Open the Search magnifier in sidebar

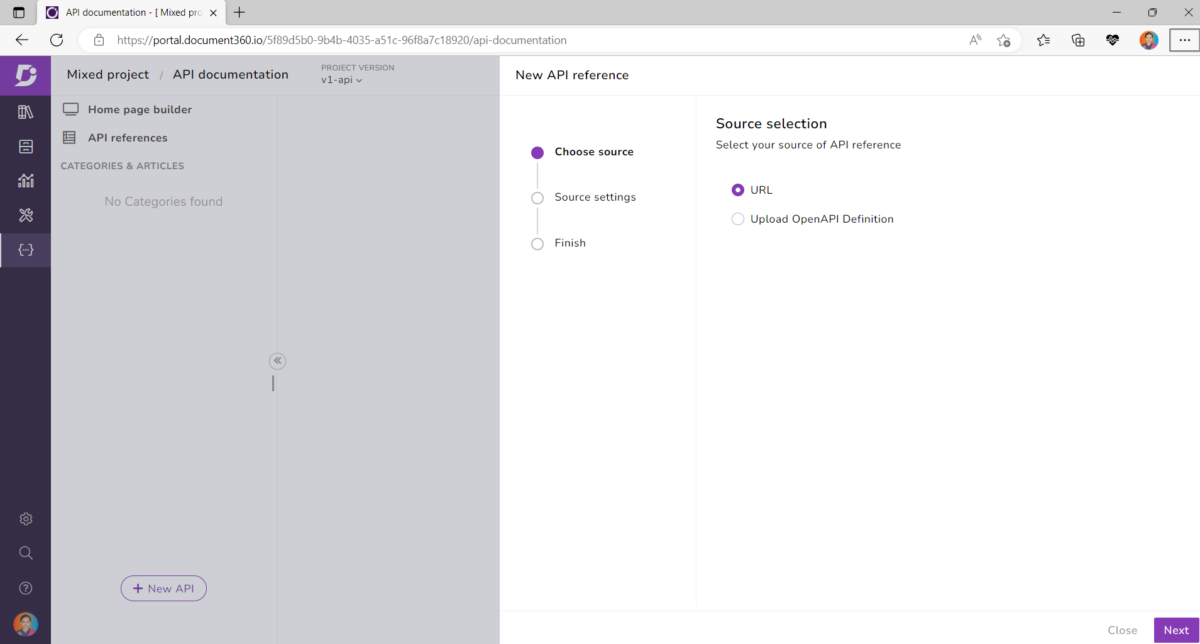(x=26, y=553)
